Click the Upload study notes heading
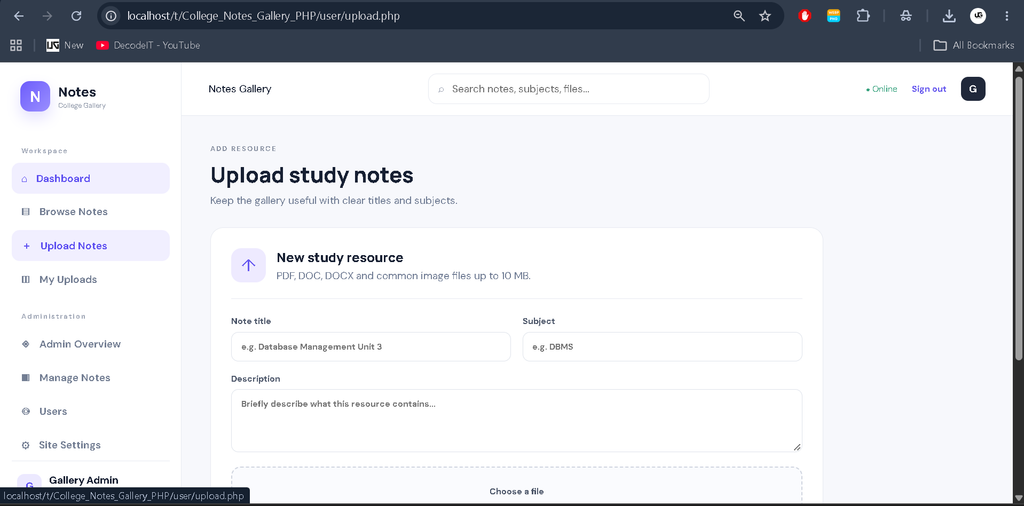 [312, 175]
